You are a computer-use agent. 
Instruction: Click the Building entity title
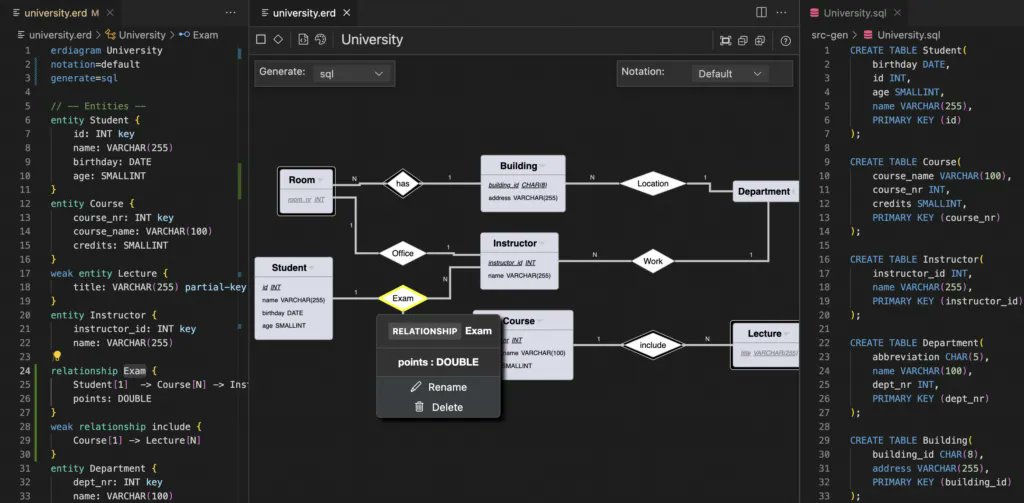point(519,166)
